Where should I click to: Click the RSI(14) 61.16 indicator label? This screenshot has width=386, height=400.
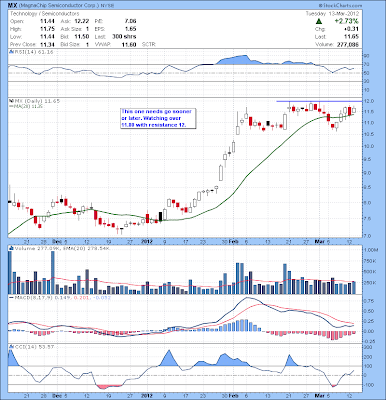(x=32, y=52)
